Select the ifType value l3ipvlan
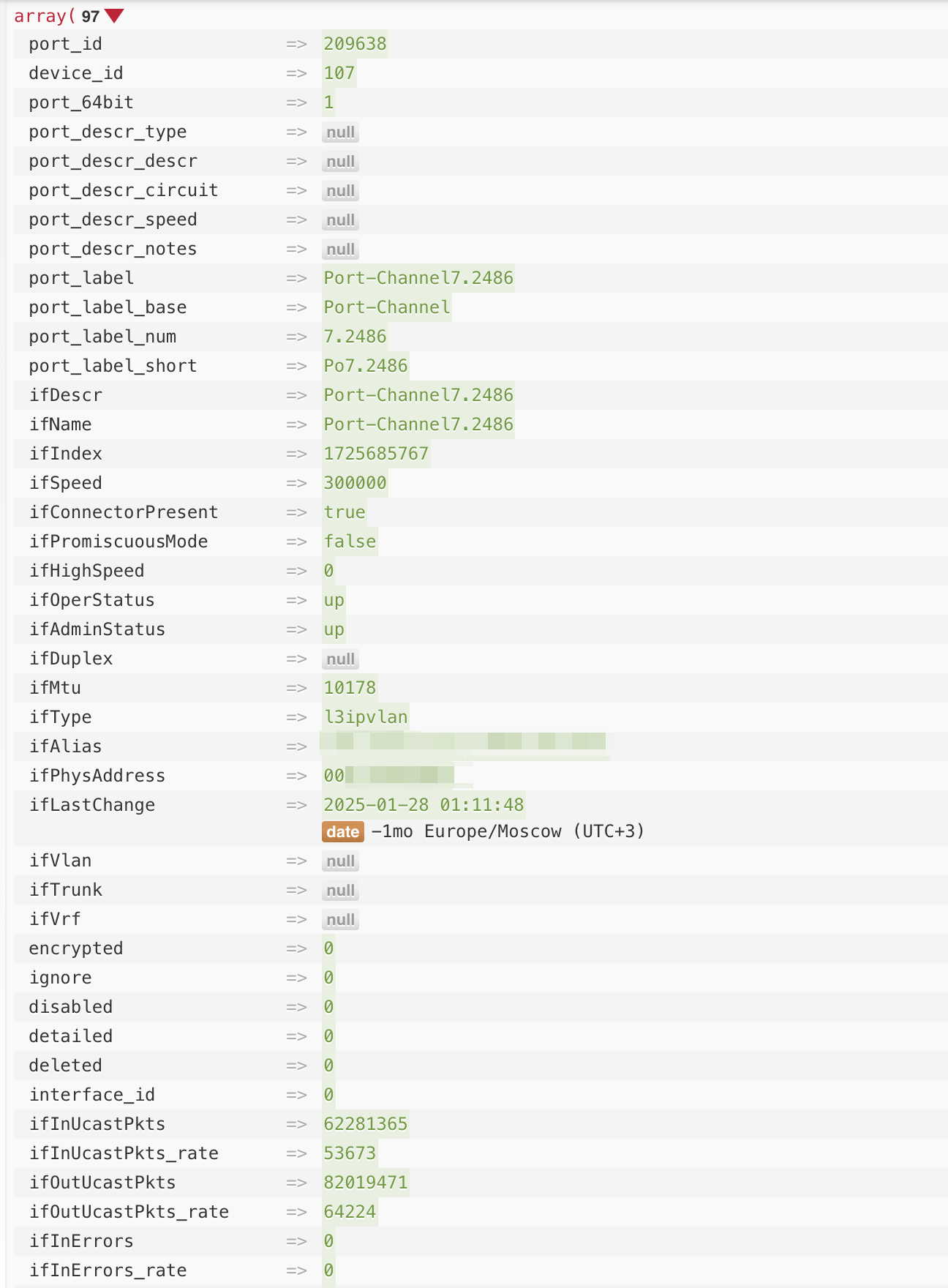The height and width of the screenshot is (1288, 948). tap(366, 717)
